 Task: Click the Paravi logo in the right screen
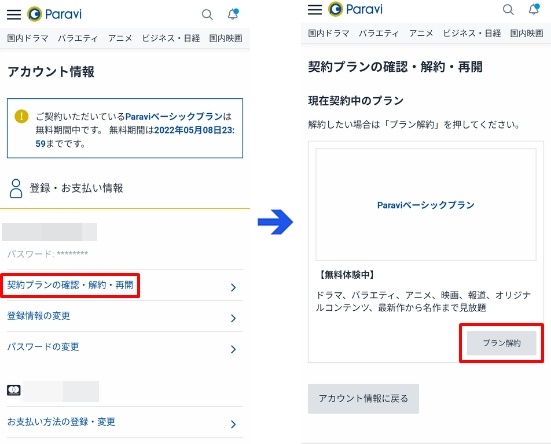(x=355, y=9)
